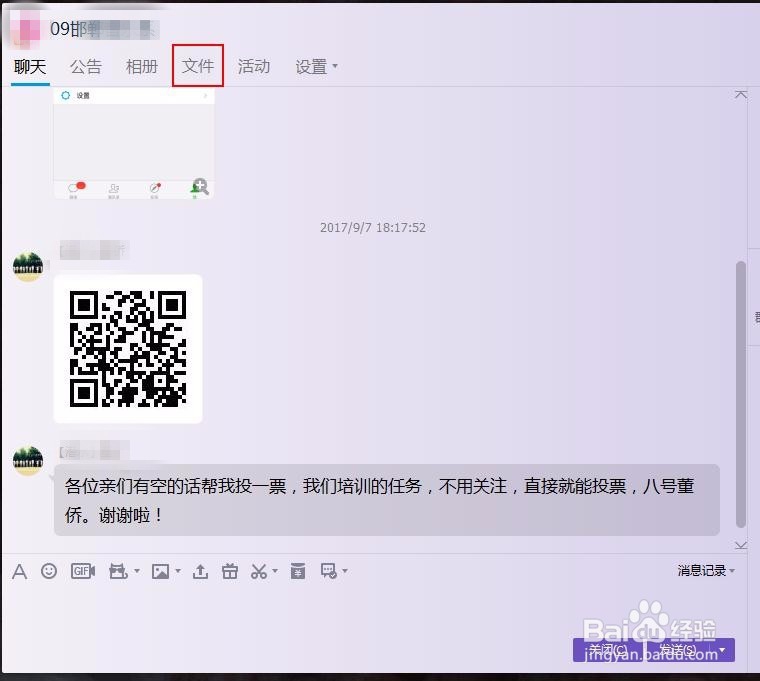760x681 pixels.
Task: Select the scissors screenshot tool
Action: [x=259, y=571]
